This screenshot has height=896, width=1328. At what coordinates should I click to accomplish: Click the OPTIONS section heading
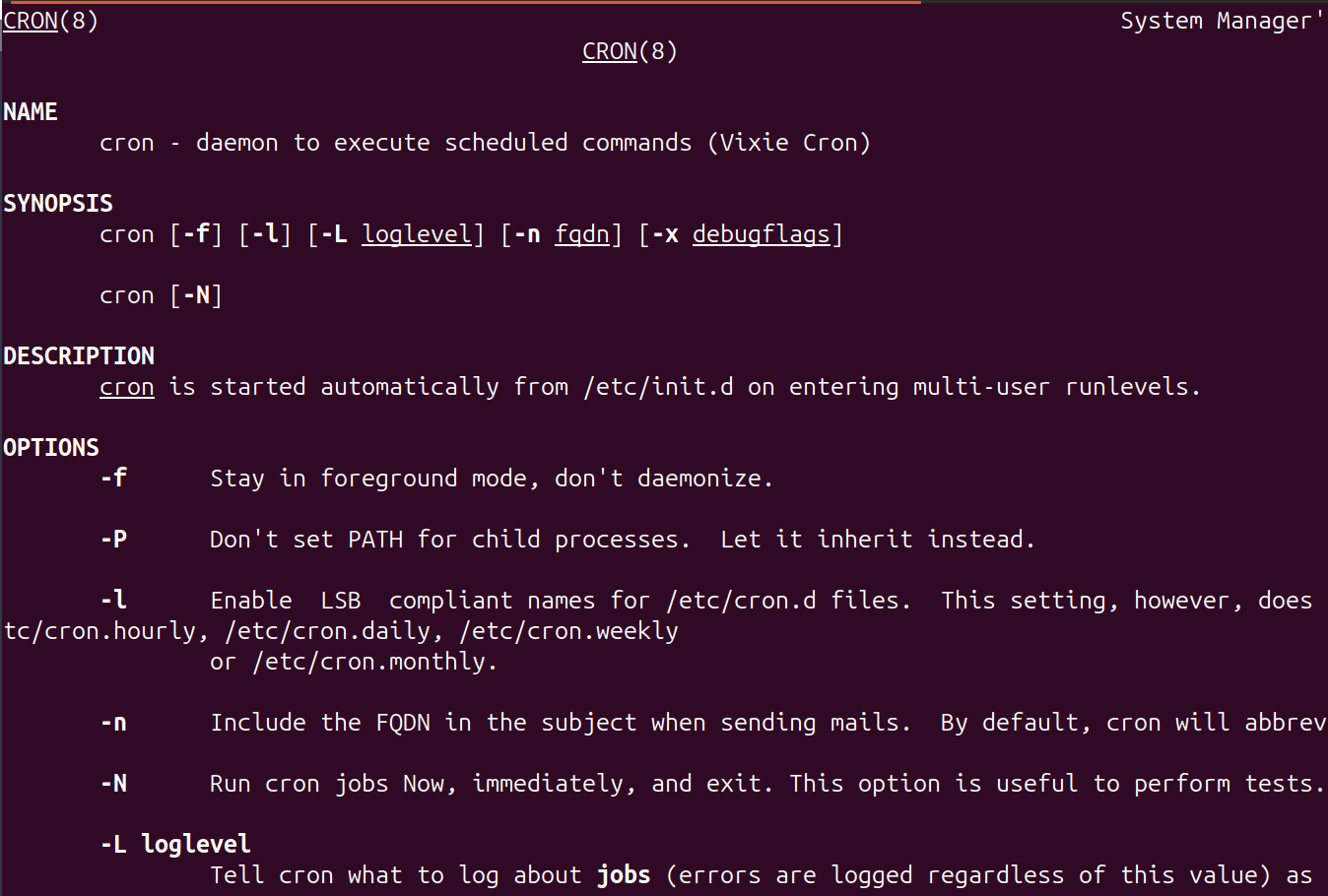(x=51, y=448)
